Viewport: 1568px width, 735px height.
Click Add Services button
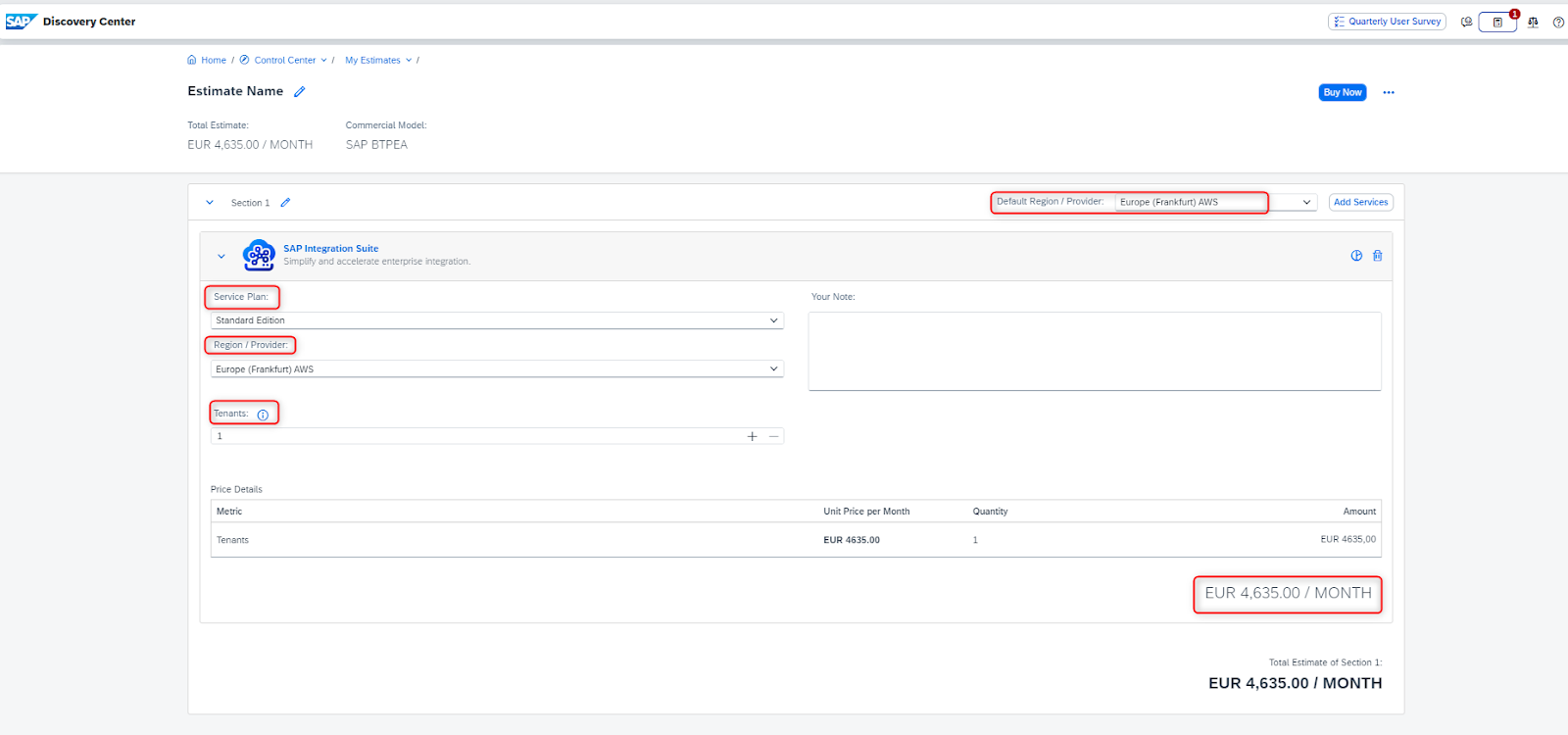tap(1360, 202)
